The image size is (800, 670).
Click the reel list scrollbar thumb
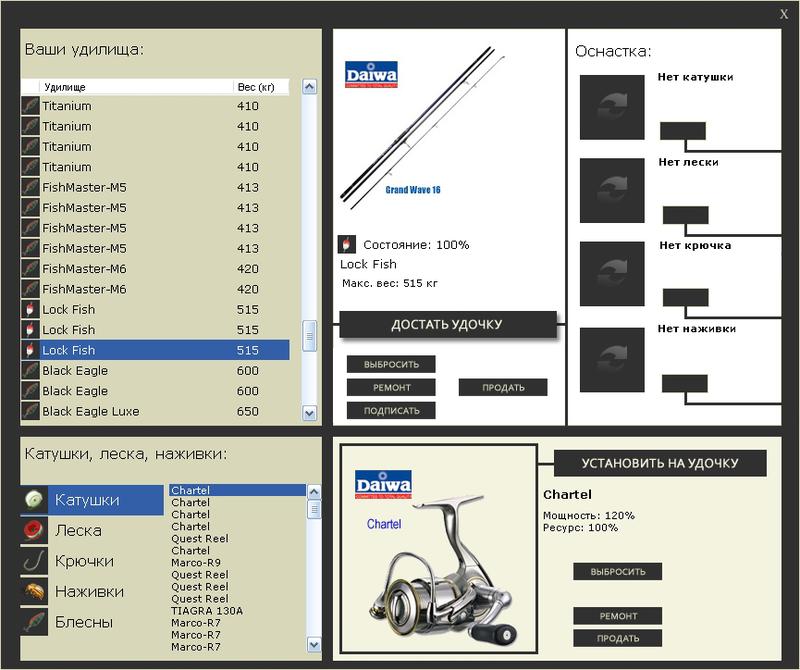314,509
